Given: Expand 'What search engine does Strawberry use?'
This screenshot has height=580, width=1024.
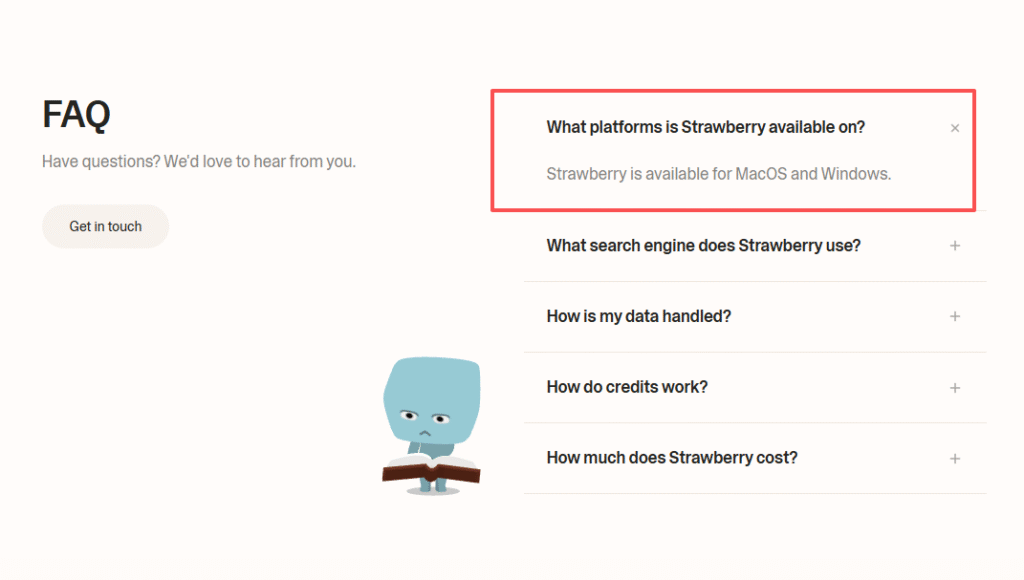Looking at the screenshot, I should pos(703,245).
